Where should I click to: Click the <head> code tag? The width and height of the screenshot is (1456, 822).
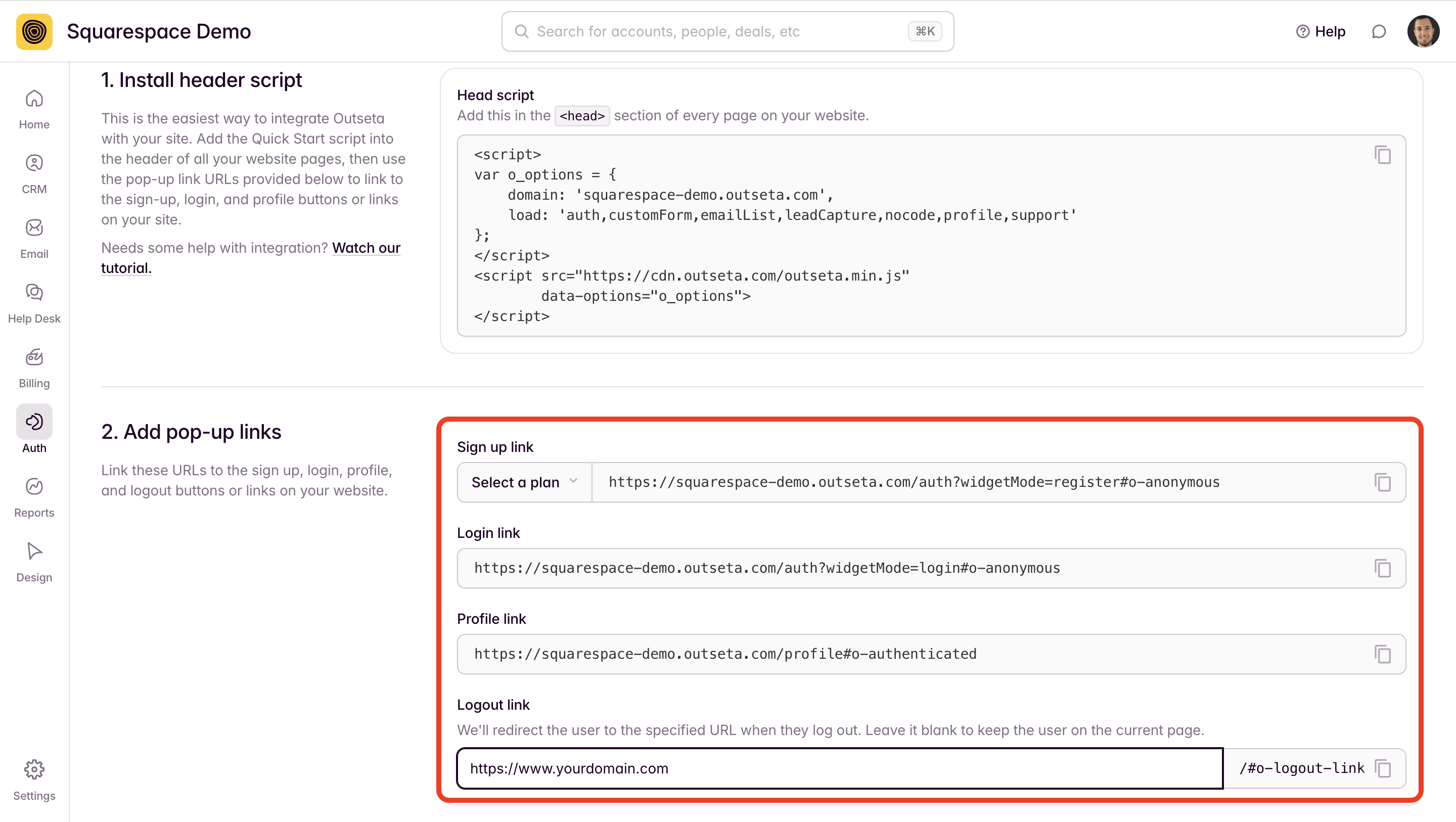point(582,116)
